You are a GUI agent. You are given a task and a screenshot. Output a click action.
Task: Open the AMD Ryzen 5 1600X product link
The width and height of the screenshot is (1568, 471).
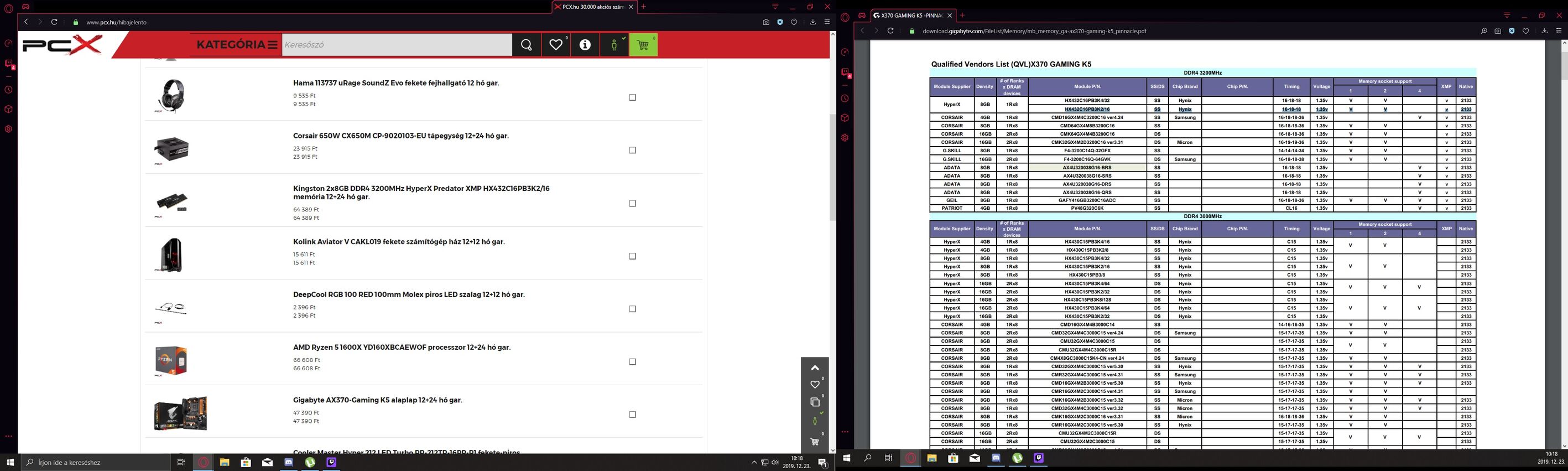[x=402, y=348]
